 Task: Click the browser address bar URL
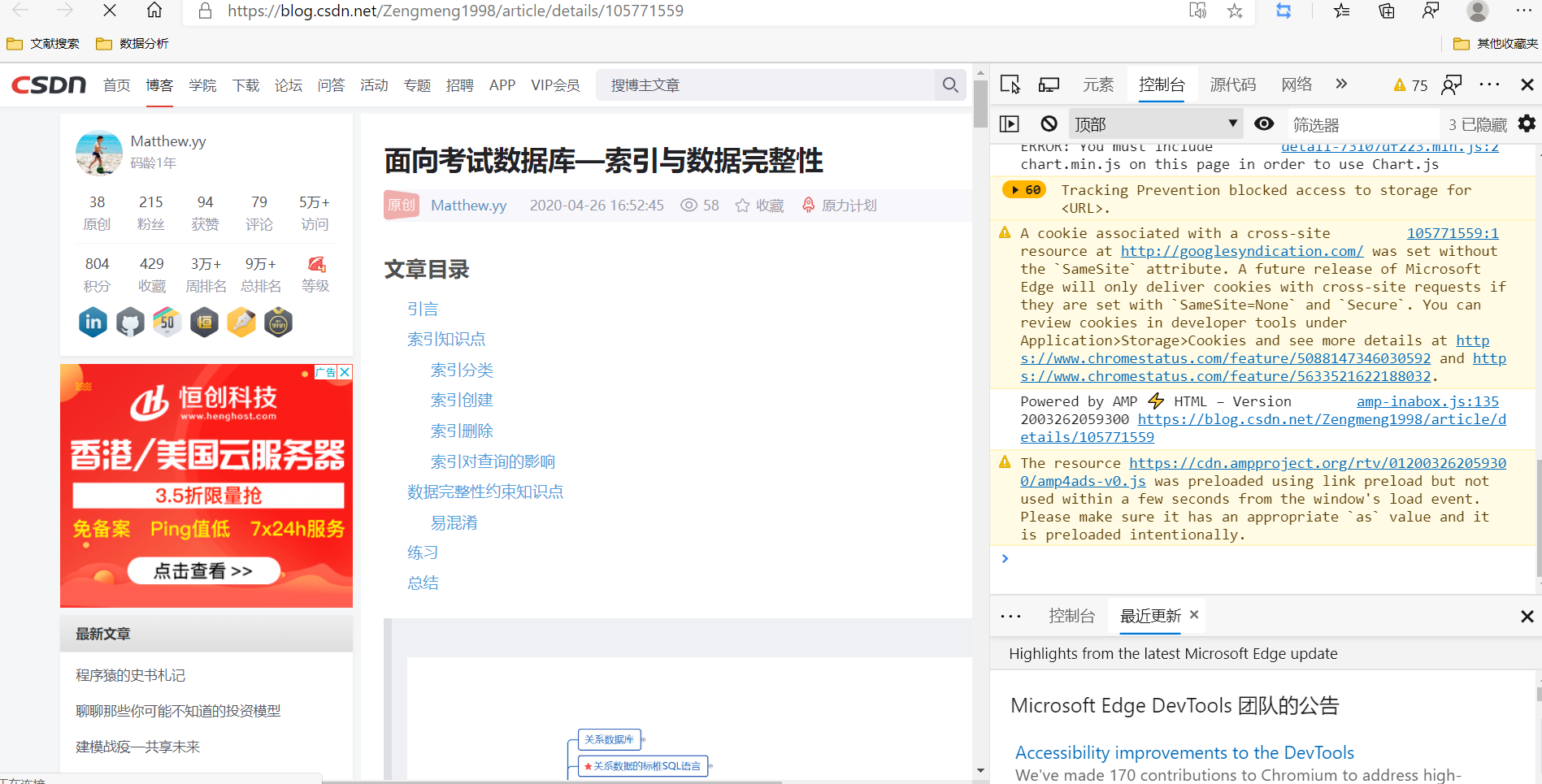(455, 11)
